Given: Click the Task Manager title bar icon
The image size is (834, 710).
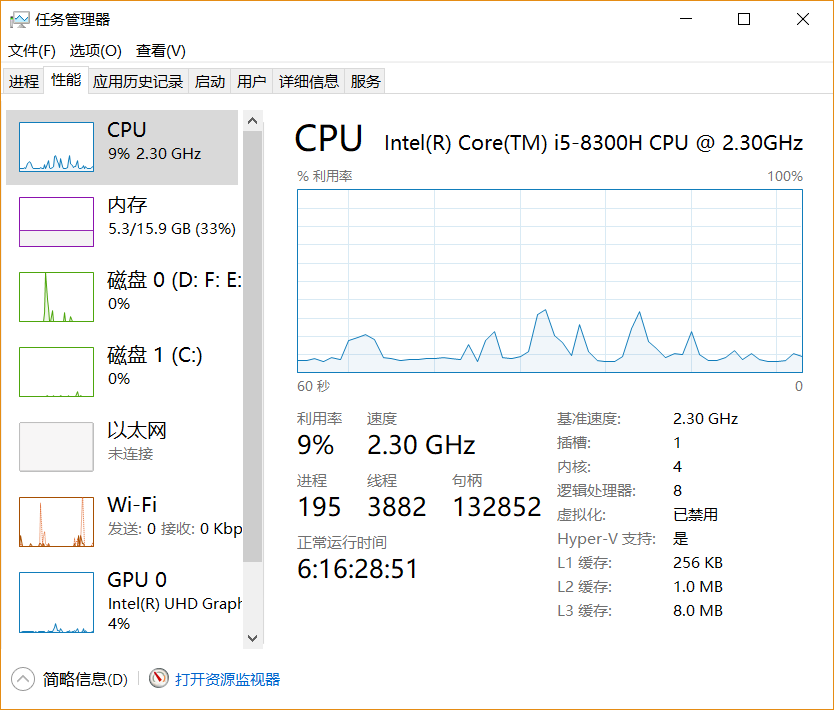Looking at the screenshot, I should (19, 20).
